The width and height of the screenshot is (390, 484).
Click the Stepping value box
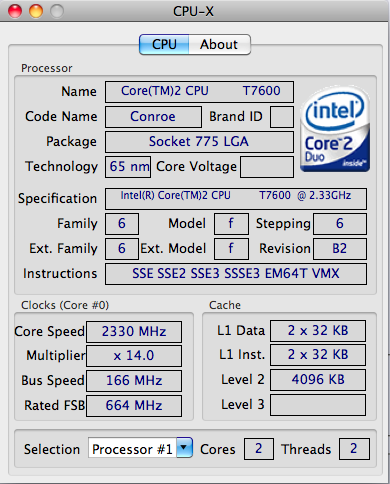pos(340,224)
